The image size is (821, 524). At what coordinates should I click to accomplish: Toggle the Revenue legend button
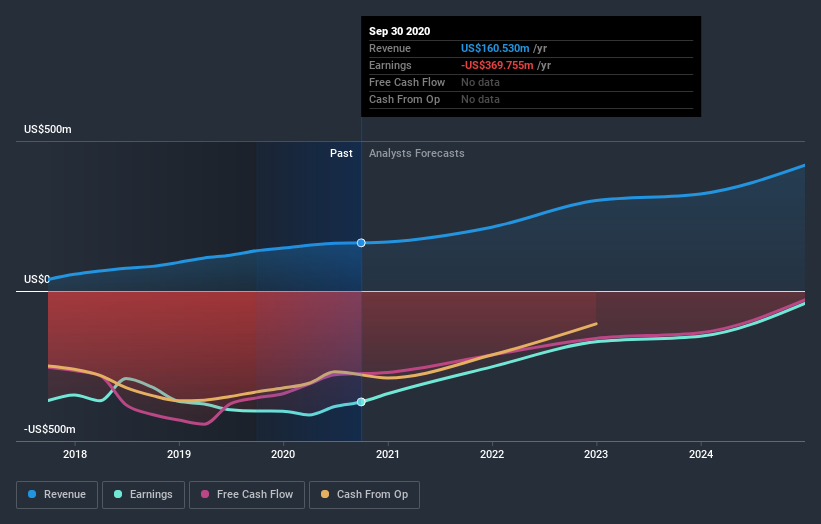[57, 495]
